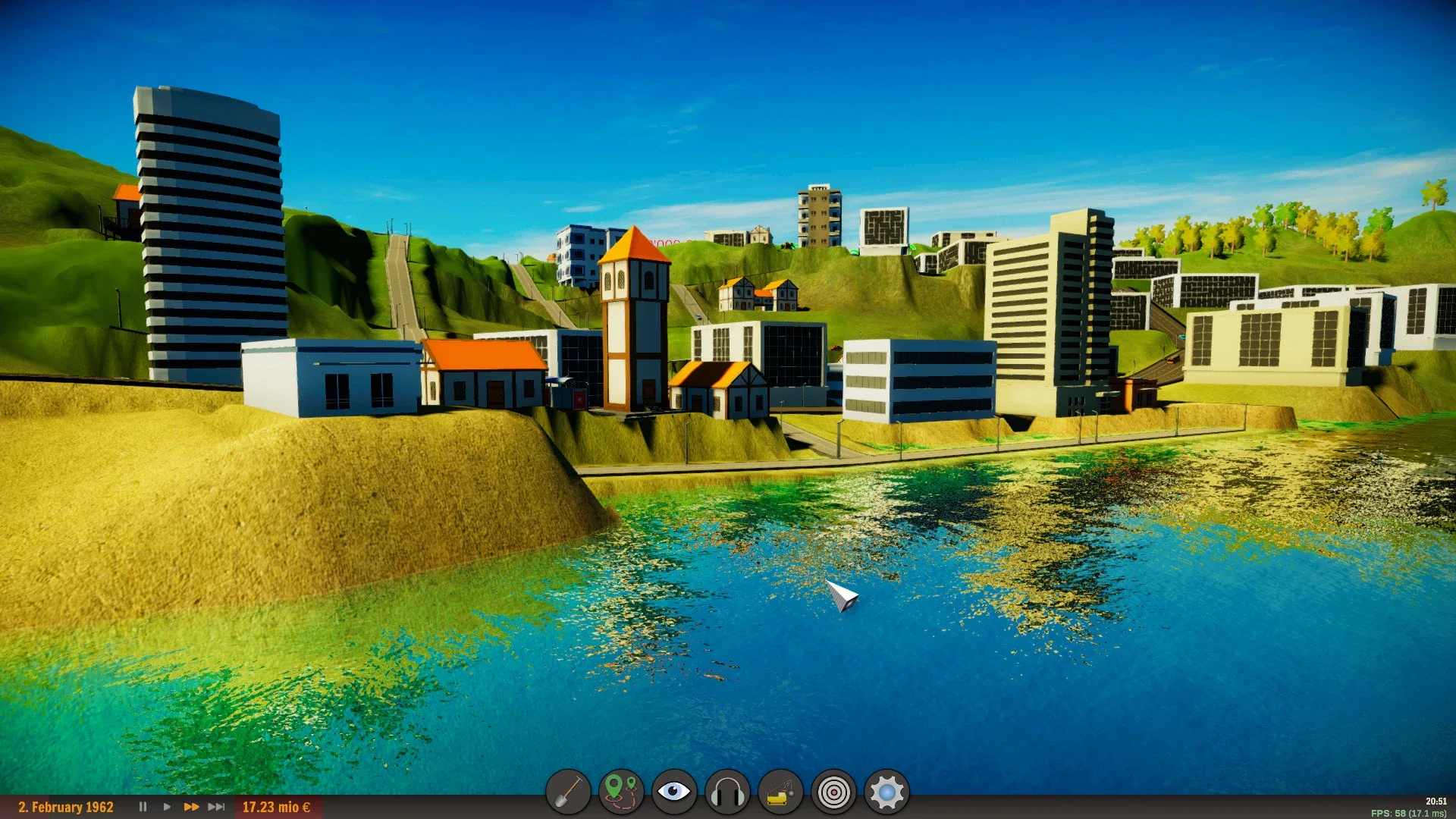Click the white warehouse with blue roof

[330, 378]
